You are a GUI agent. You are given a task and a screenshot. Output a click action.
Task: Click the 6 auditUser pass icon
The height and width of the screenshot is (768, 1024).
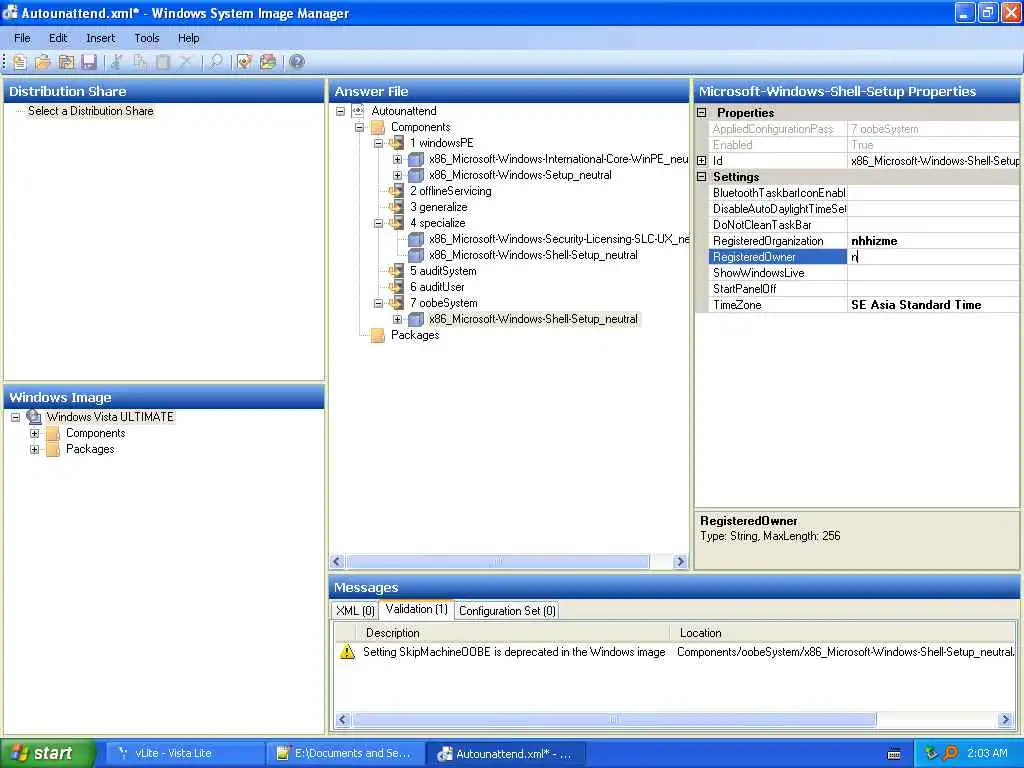[396, 287]
